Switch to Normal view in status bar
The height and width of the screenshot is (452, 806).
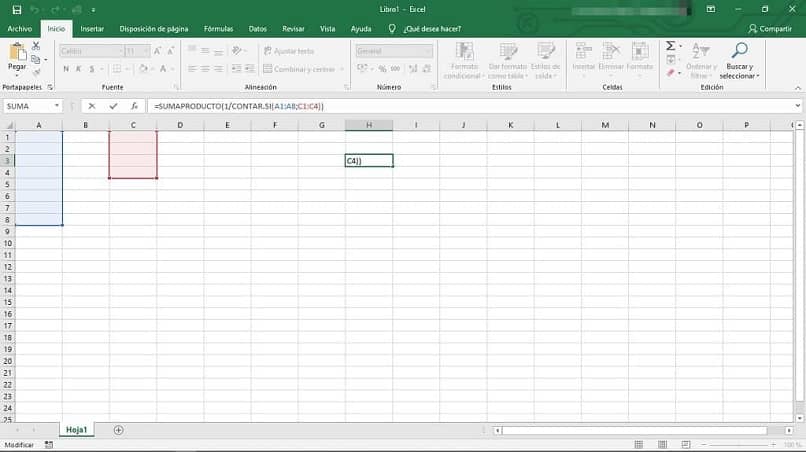(x=638, y=445)
